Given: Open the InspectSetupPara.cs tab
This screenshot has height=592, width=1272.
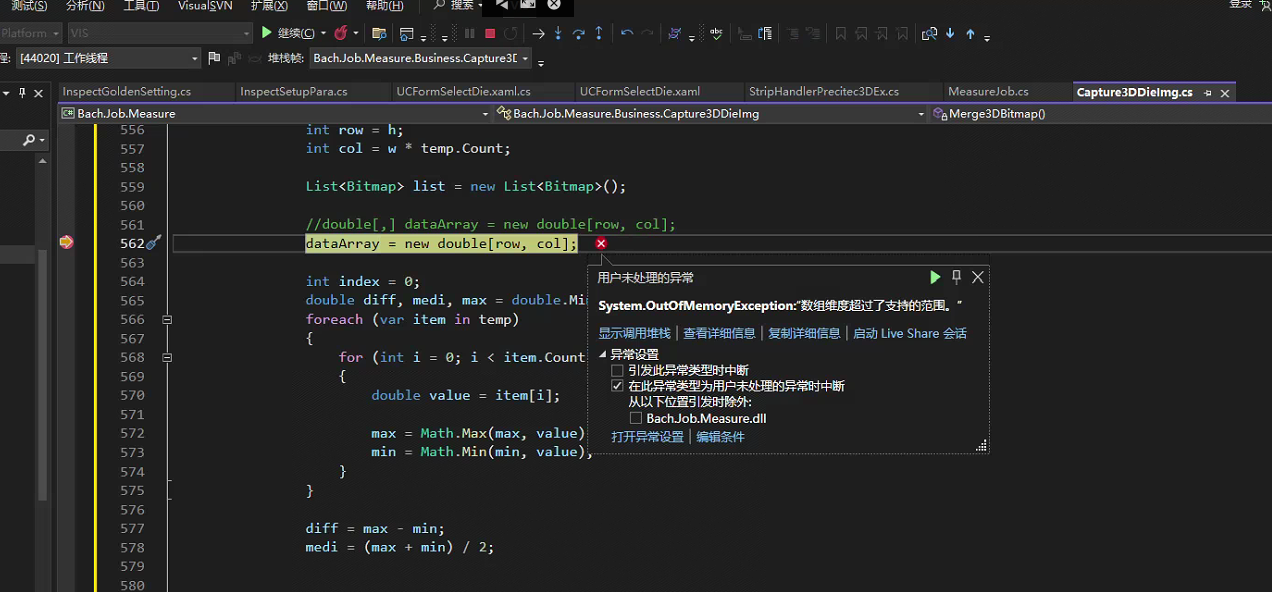Looking at the screenshot, I should (x=293, y=92).
